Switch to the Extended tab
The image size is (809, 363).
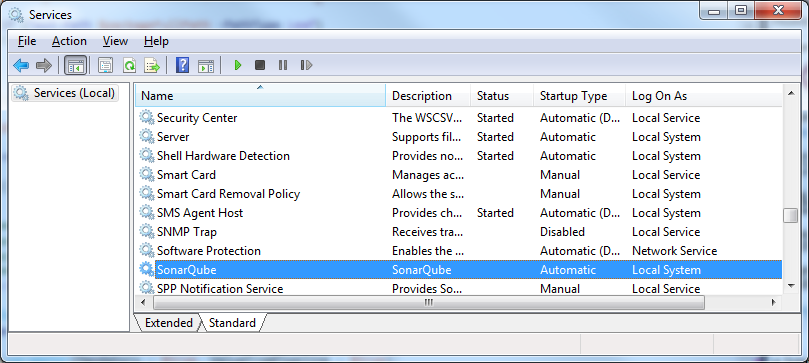click(x=168, y=323)
